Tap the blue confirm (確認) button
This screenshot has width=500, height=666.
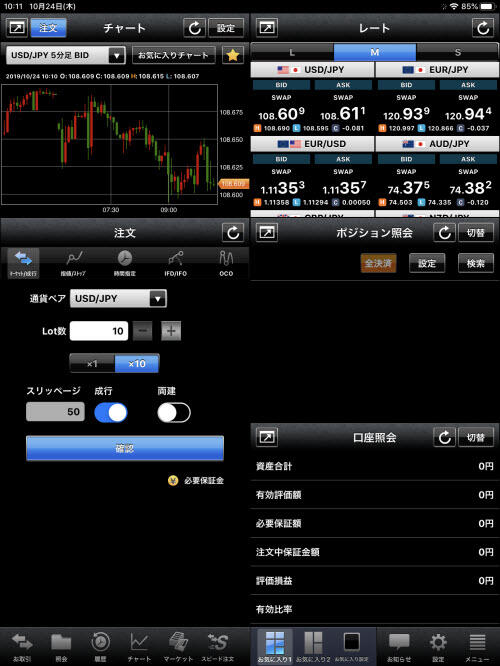click(125, 448)
